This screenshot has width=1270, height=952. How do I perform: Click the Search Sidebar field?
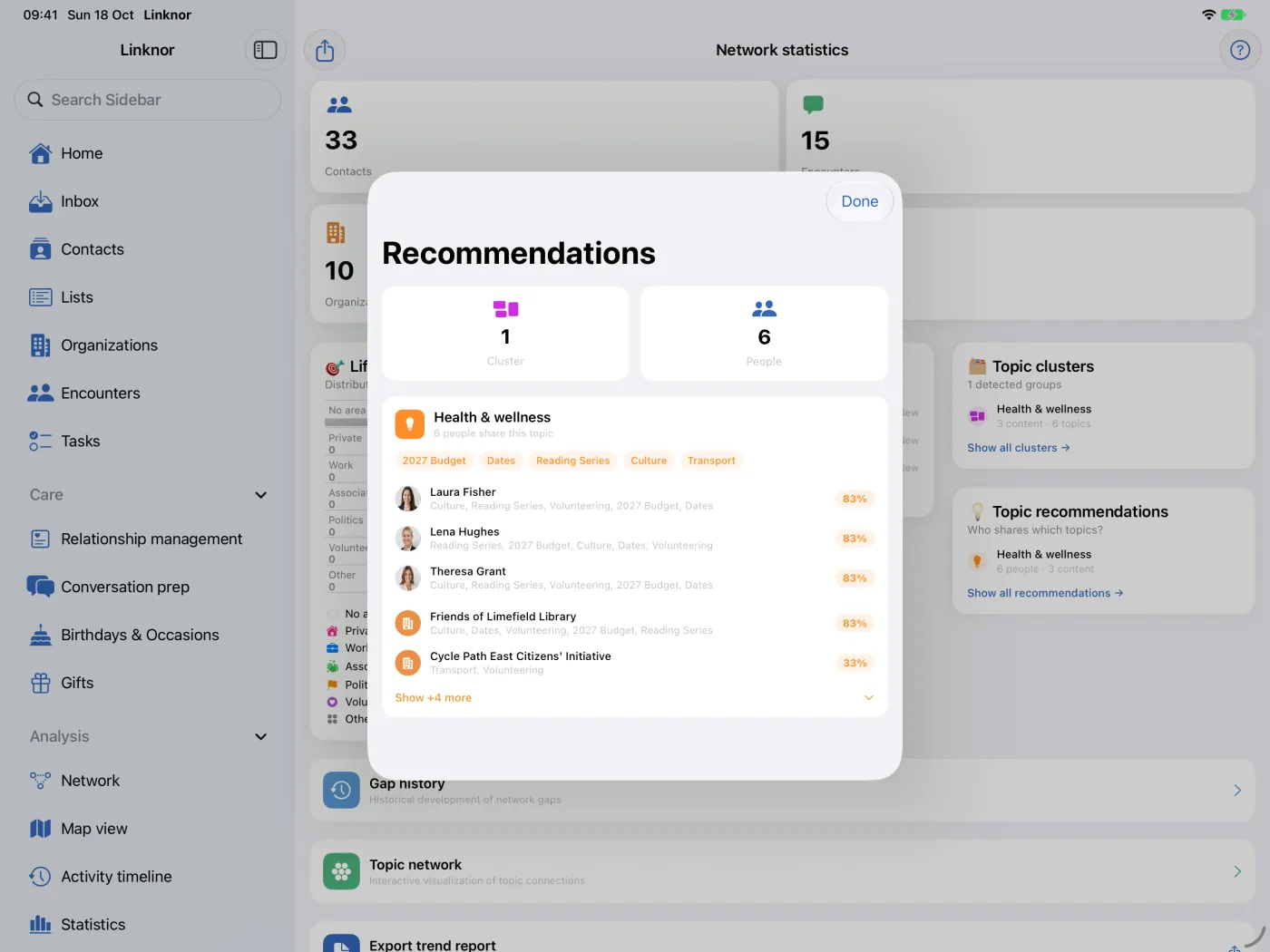(148, 100)
